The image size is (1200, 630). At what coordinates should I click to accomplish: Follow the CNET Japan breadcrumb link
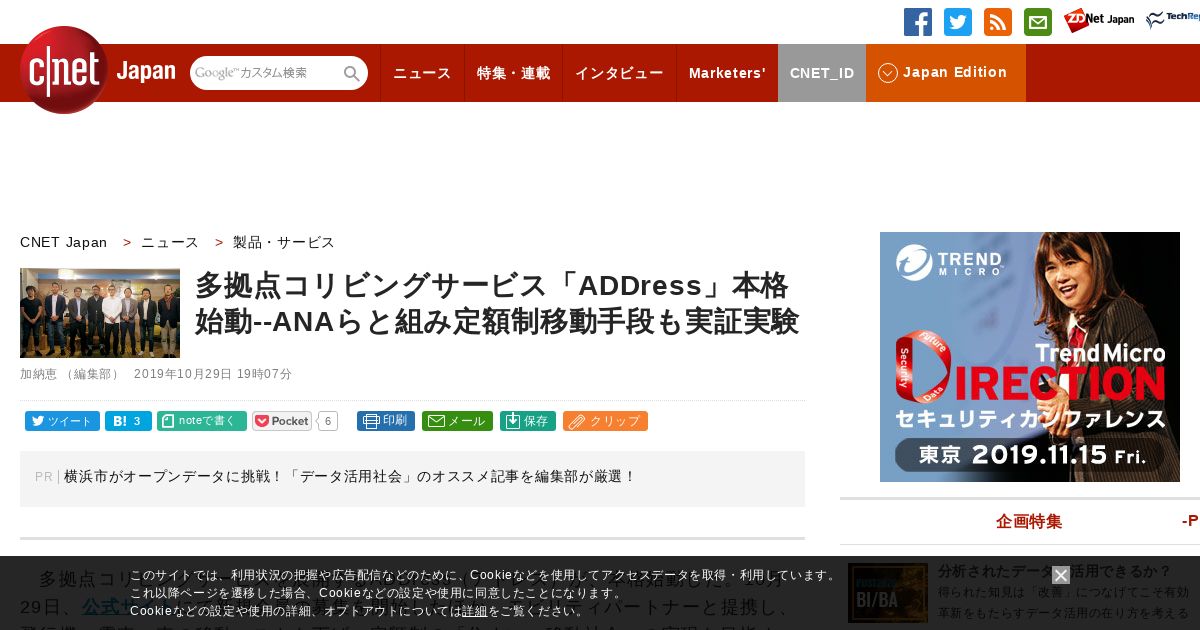click(x=63, y=242)
